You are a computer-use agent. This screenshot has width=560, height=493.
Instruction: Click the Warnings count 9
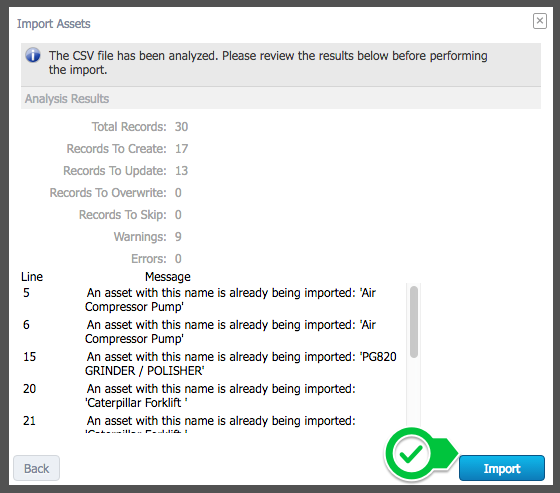pos(178,236)
